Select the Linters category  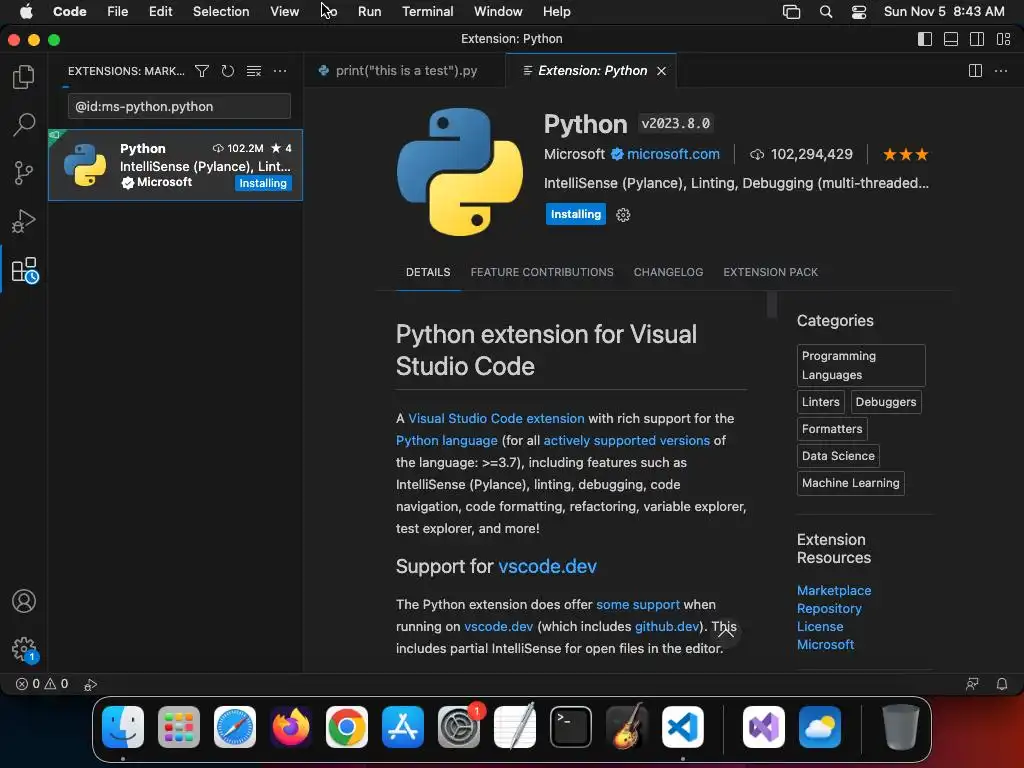[x=821, y=402]
